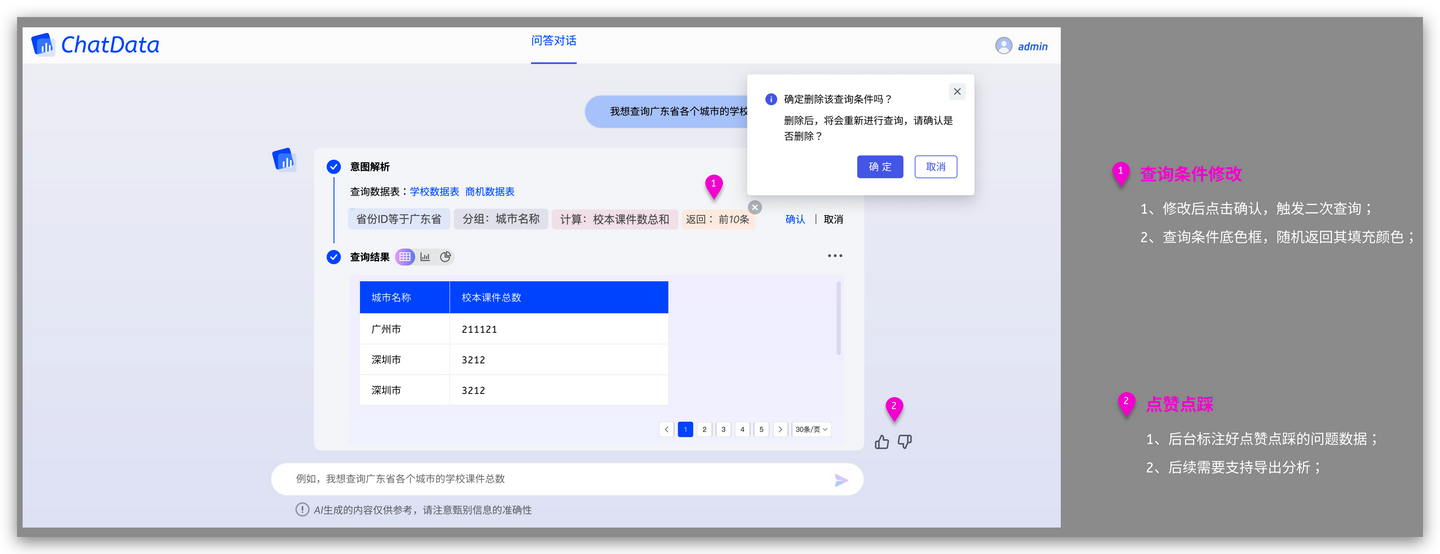Screen dimensions: 1440x554
Task: Open the 30条/页 page size dropdown
Action: pyautogui.click(x=812, y=429)
